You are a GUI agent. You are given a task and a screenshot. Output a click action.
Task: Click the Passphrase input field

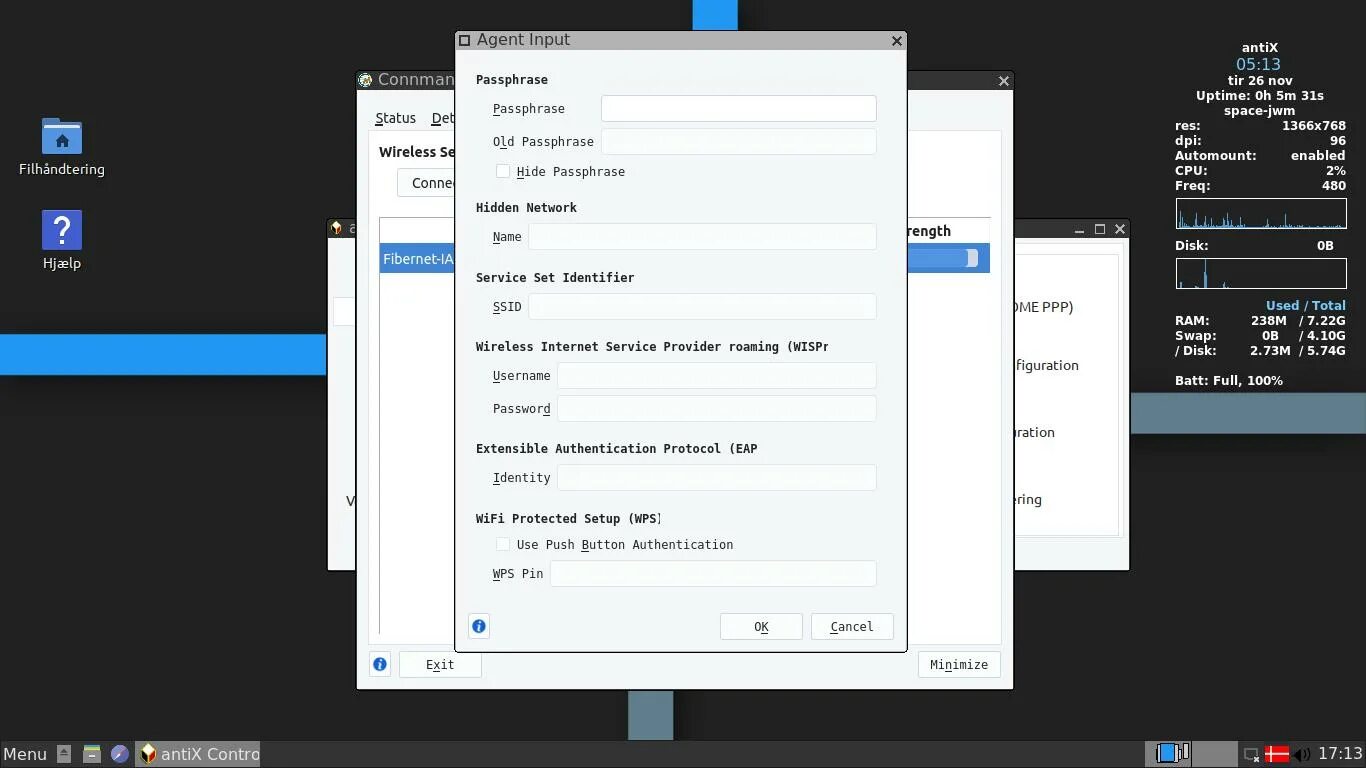[738, 108]
